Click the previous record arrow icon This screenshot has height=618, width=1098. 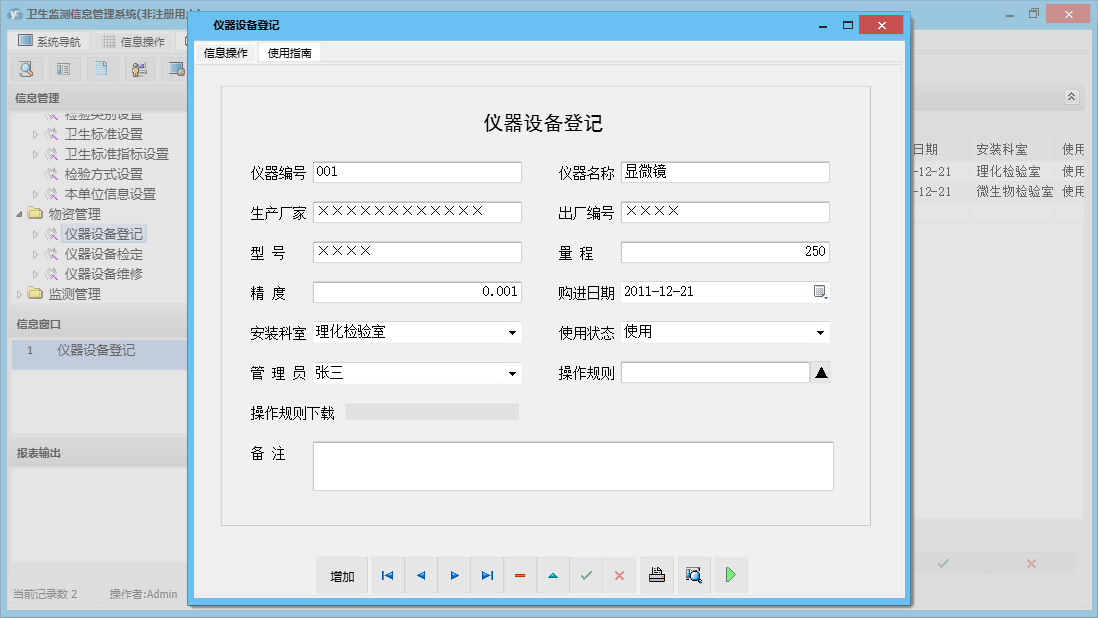coord(421,575)
